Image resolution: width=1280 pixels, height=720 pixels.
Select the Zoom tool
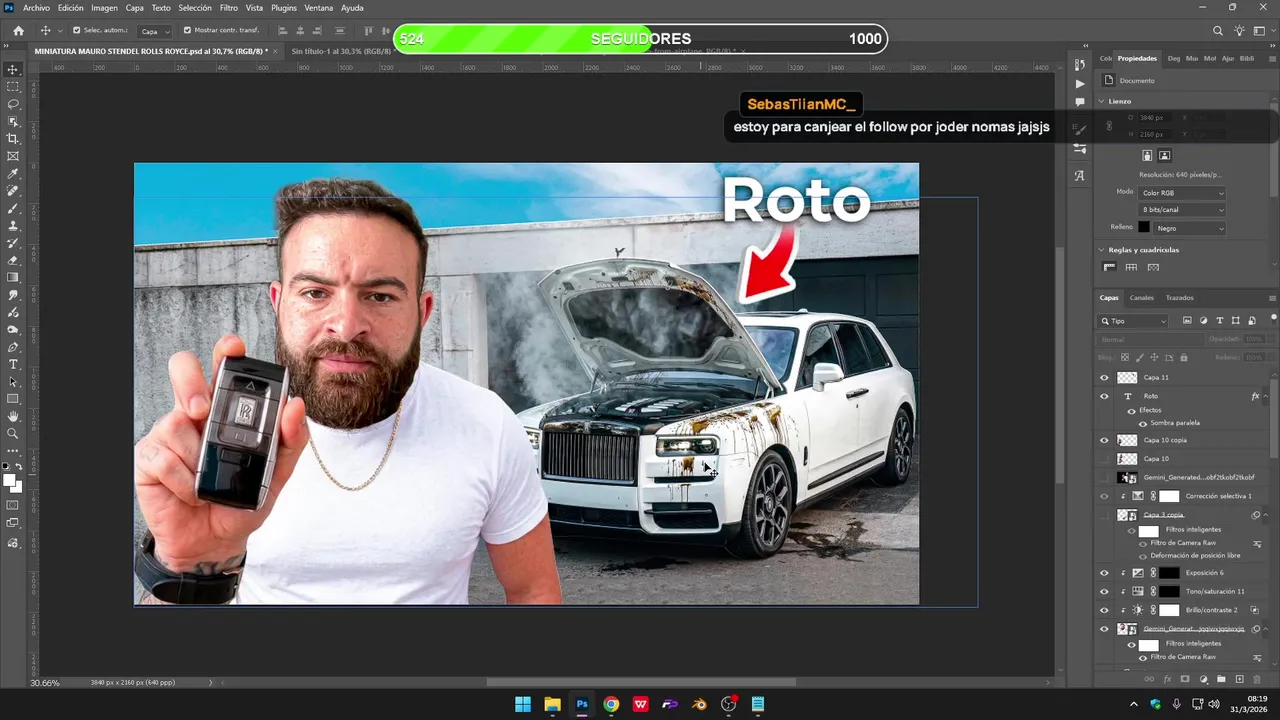[13, 433]
